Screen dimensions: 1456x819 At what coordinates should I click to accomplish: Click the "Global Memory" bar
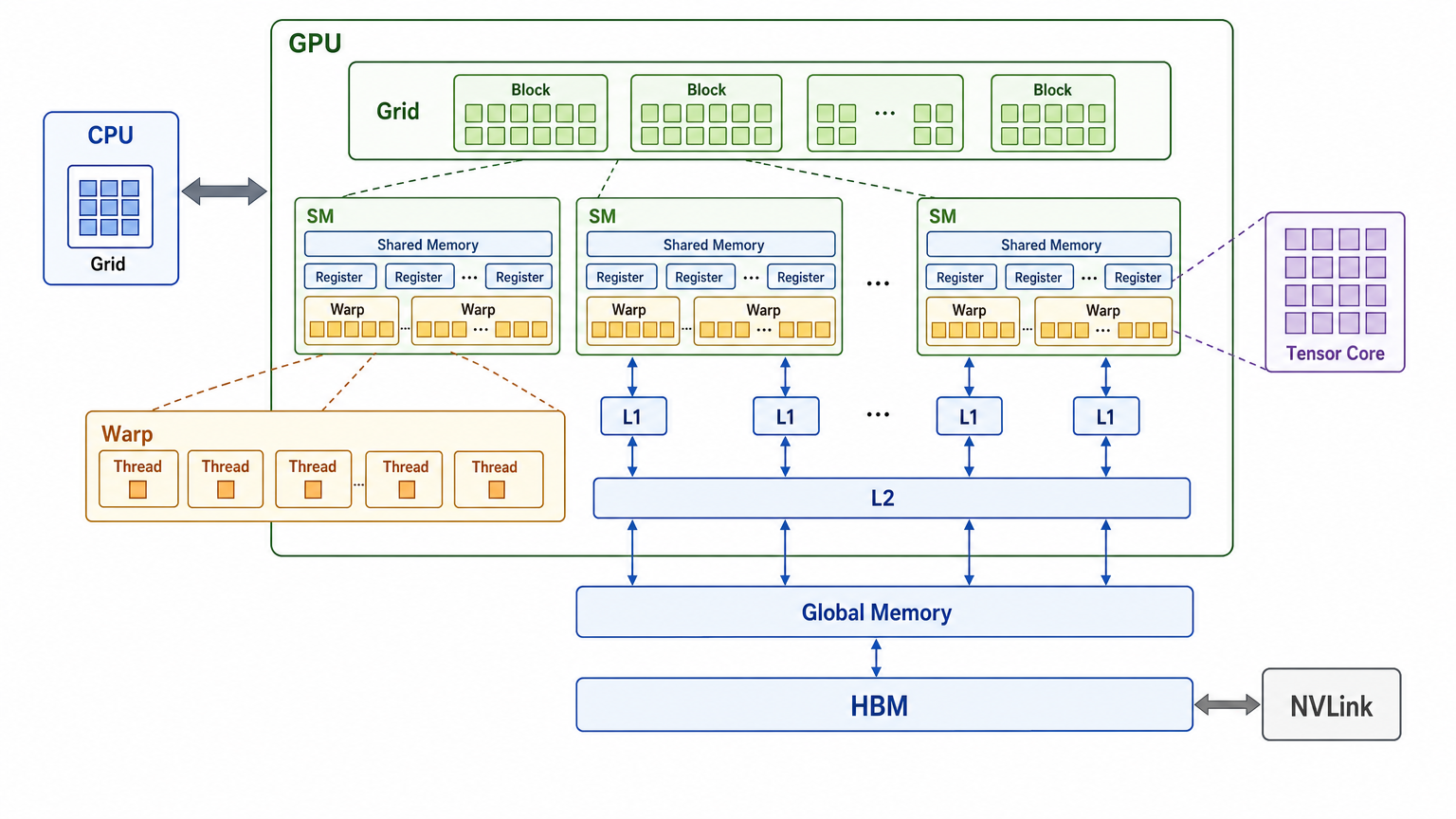(884, 612)
